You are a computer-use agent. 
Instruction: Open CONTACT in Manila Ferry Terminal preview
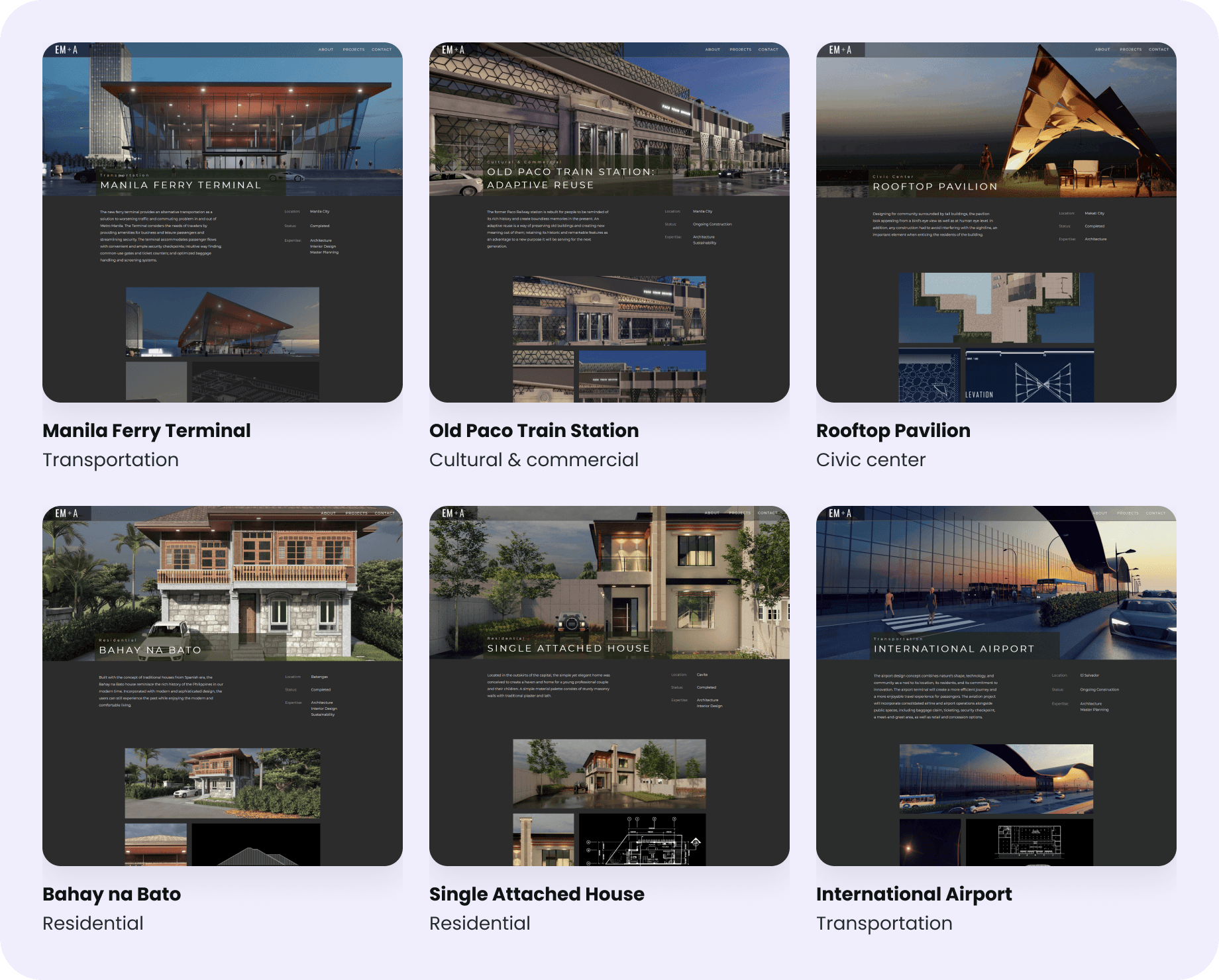pyautogui.click(x=382, y=50)
